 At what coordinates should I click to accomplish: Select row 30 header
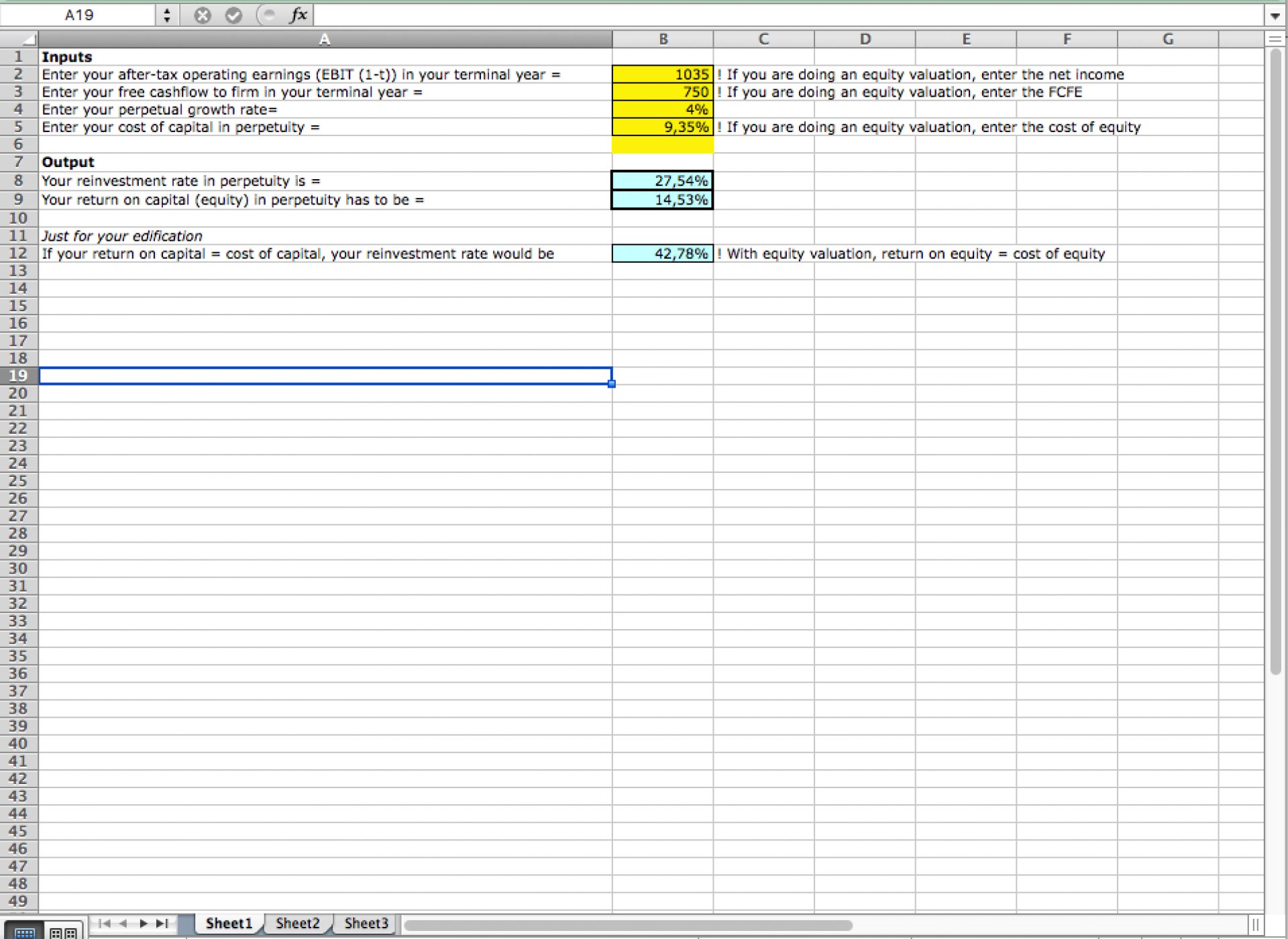click(19, 568)
